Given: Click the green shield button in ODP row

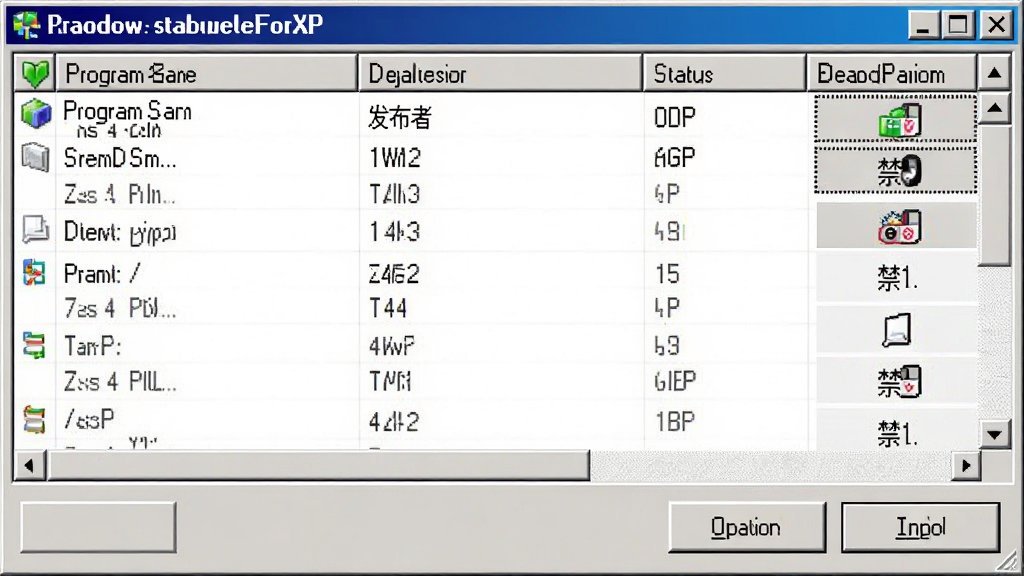Looking at the screenshot, I should tap(895, 120).
